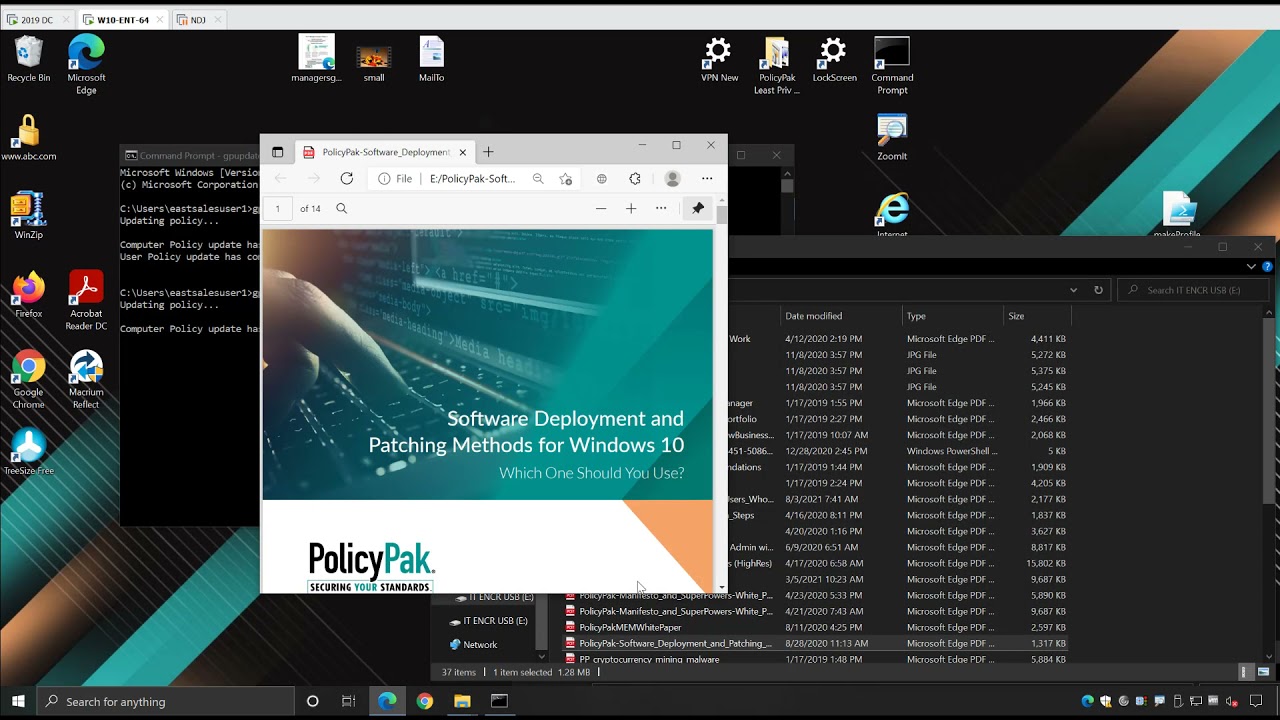1280x720 pixels.
Task: Open PolicyPak Least Priv desktop shortcut
Action: 777,66
